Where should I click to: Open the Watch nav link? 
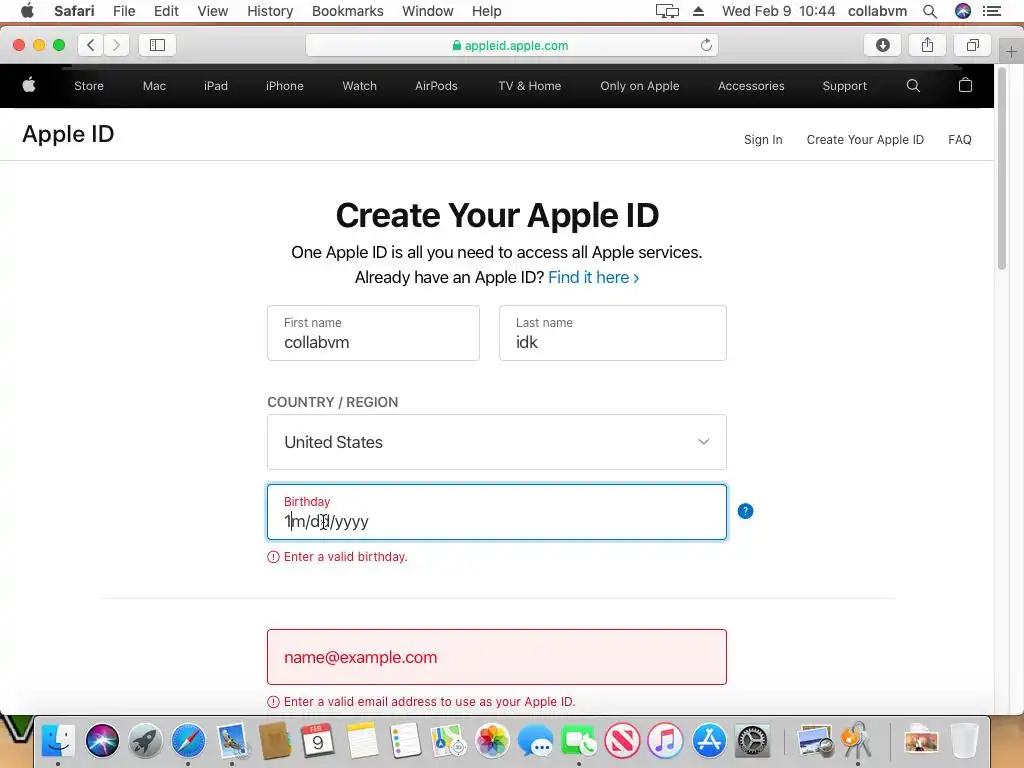[359, 86]
